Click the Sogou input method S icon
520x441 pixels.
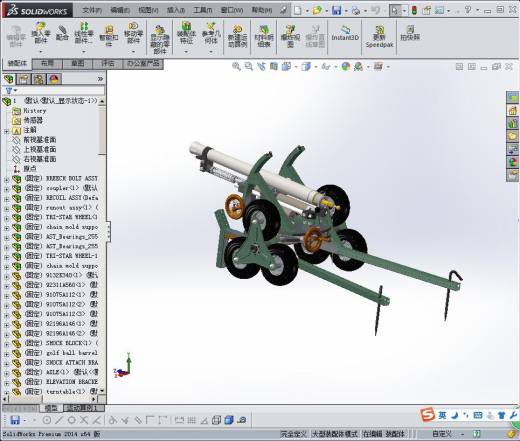428,415
